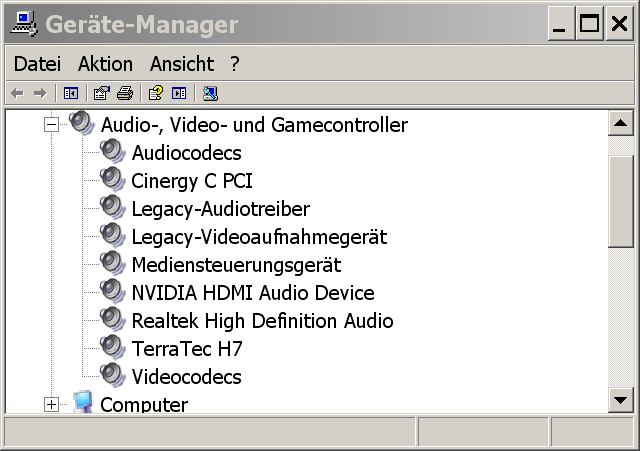The height and width of the screenshot is (451, 640).
Task: Expand the Computer tree node
Action: coord(51,404)
